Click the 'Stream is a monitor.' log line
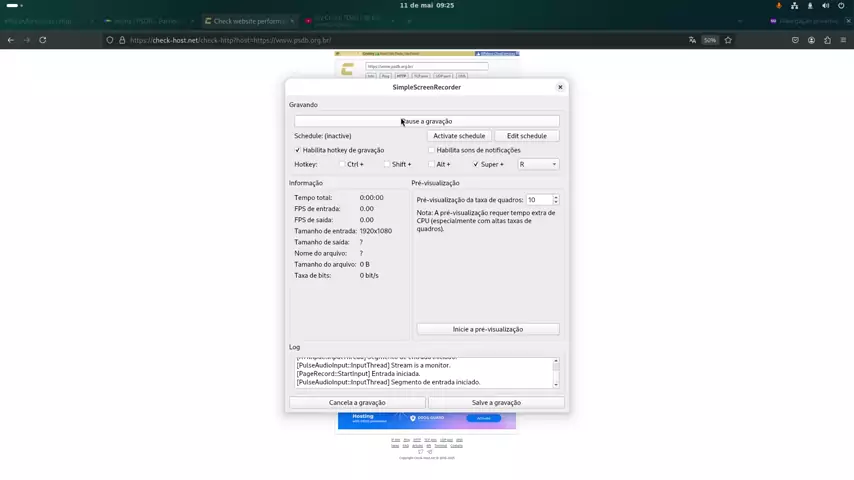The height and width of the screenshot is (480, 854). pos(374,365)
